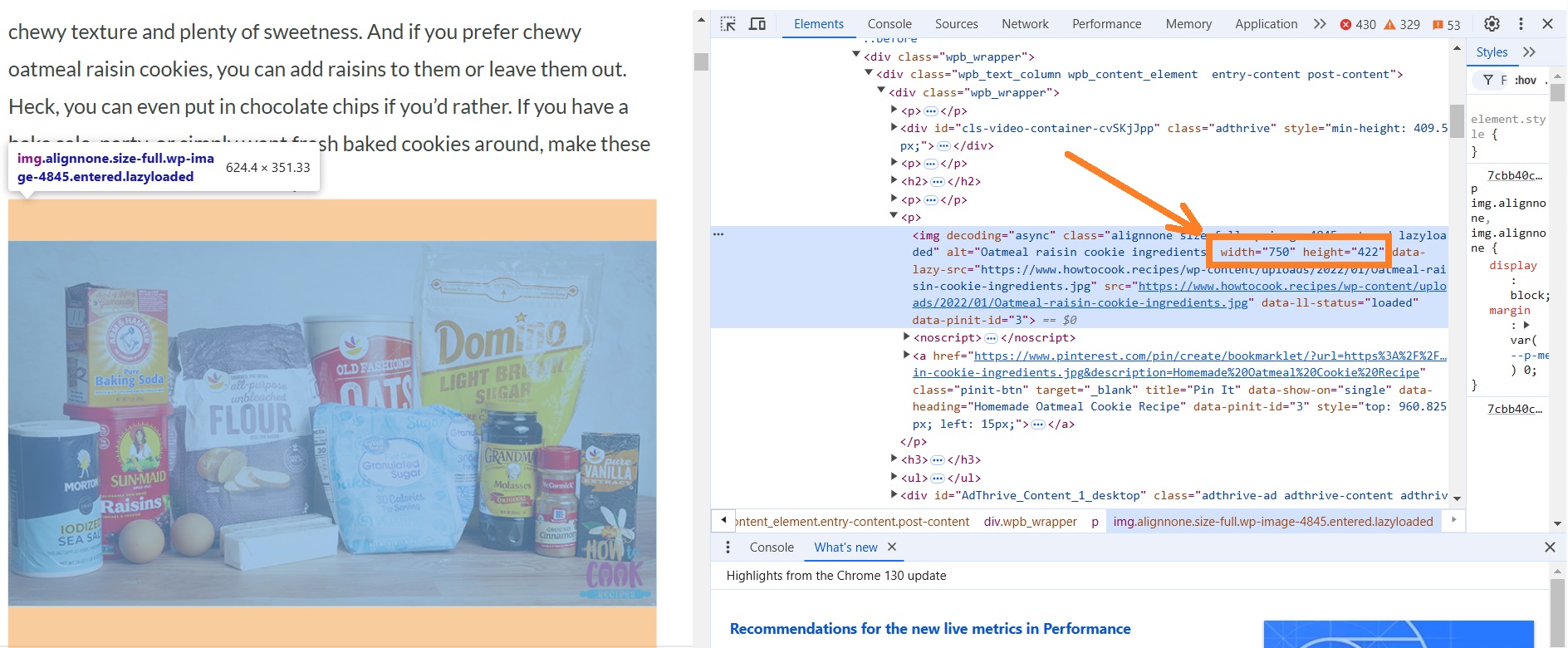Show more sidebar tabs next to Styles
The width and height of the screenshot is (1568, 648).
tap(1529, 52)
